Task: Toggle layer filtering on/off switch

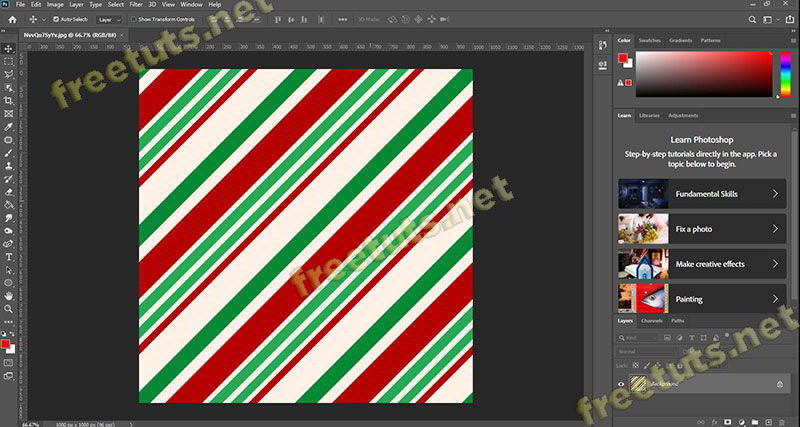Action: 727,336
